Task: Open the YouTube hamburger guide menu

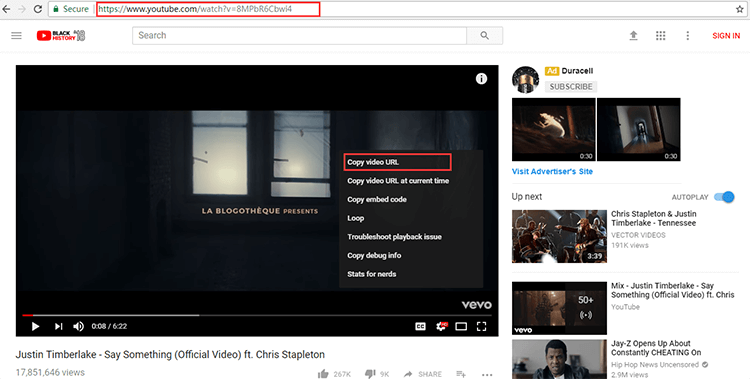Action: pos(16,35)
